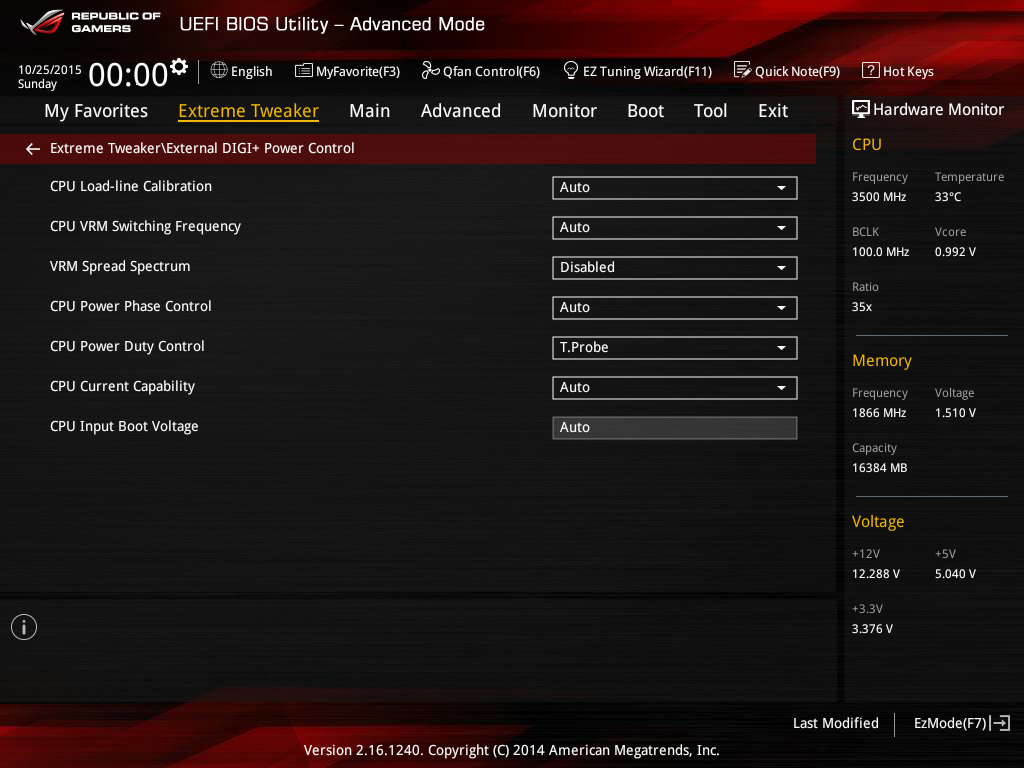Switch to EzMode(F7)
Screen dimensions: 1024x768
pyautogui.click(x=961, y=723)
